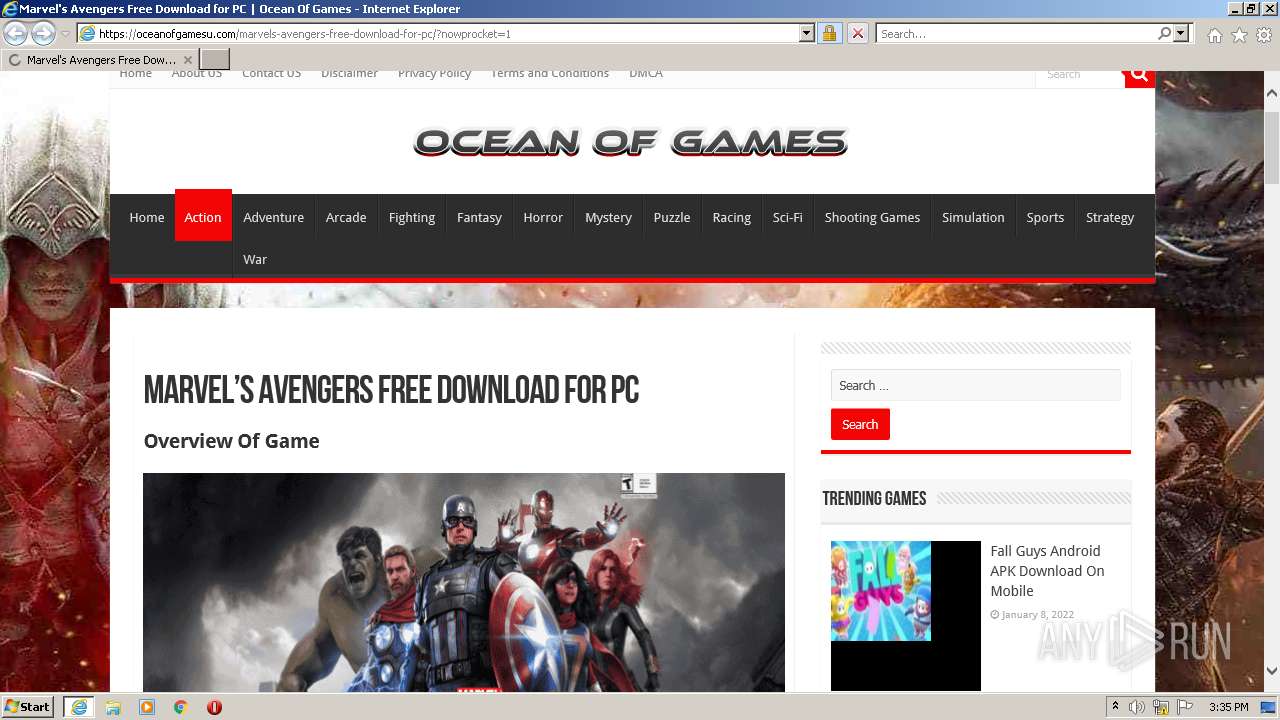Click the Ocean Of Games logo
Image resolution: width=1280 pixels, height=720 pixels.
(631, 142)
